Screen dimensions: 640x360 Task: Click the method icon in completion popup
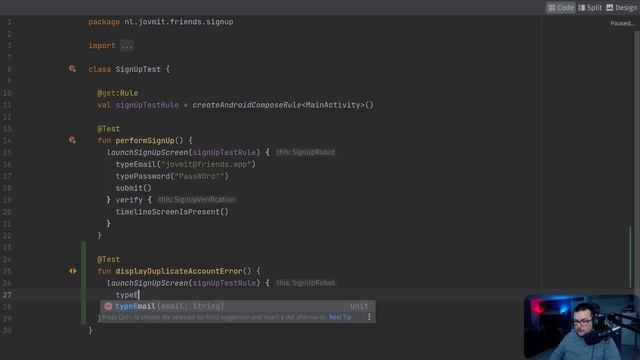[x=108, y=306]
